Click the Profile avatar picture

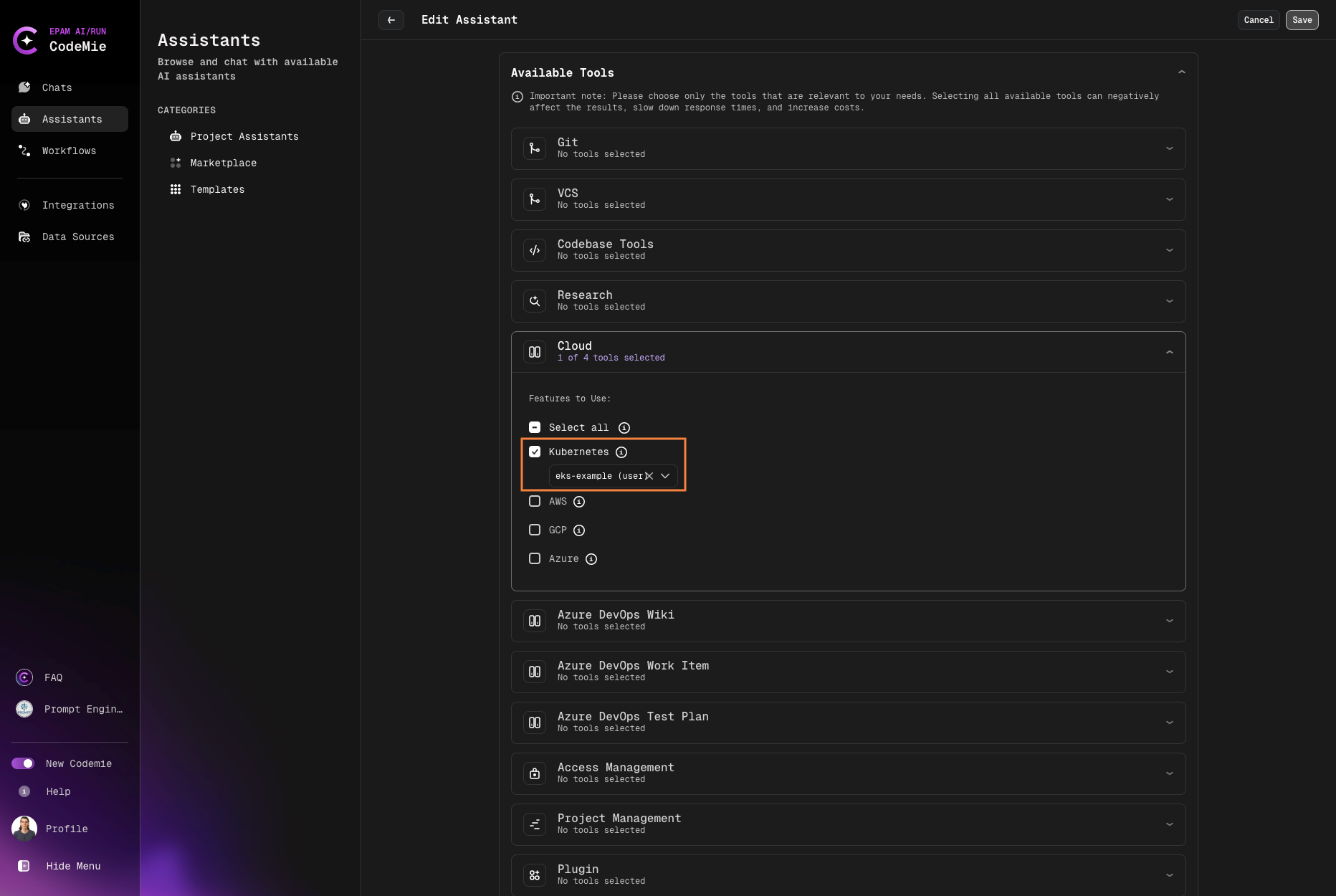(x=24, y=829)
